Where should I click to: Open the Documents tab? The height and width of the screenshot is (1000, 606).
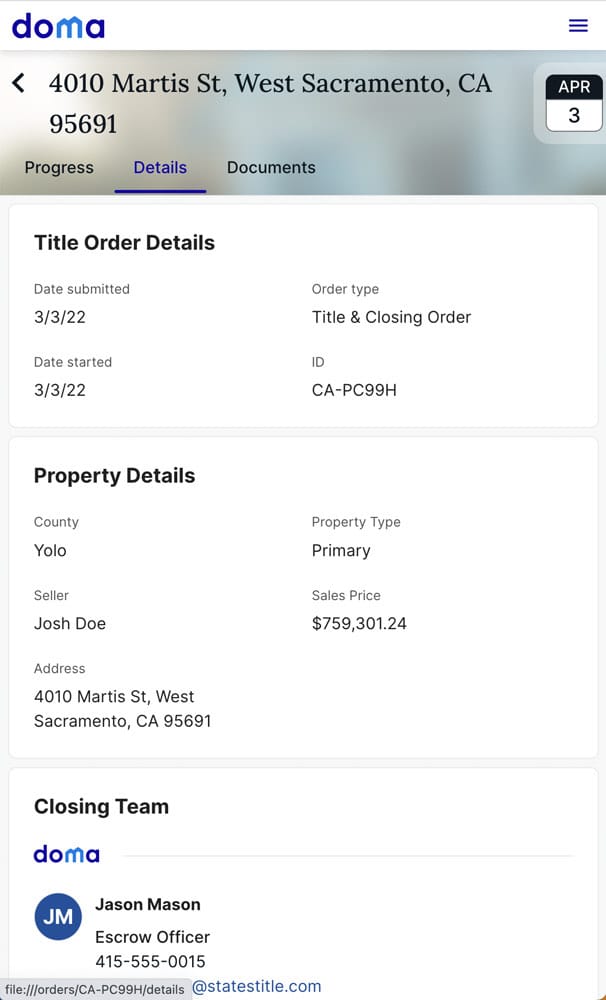coord(271,168)
